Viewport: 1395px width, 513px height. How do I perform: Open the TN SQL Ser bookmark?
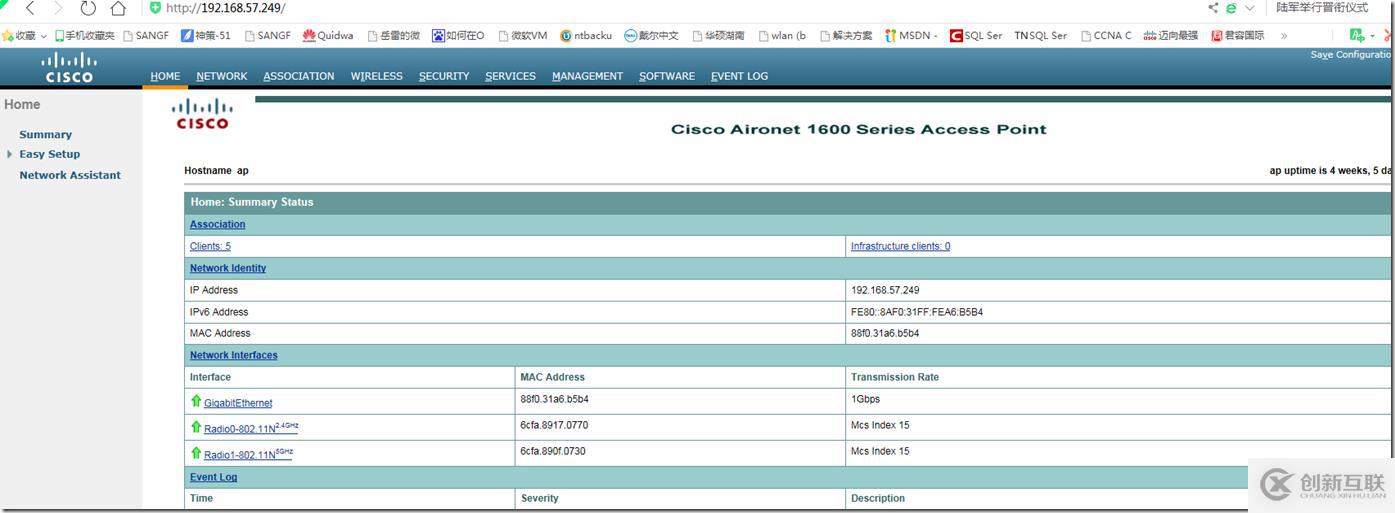[1040, 35]
